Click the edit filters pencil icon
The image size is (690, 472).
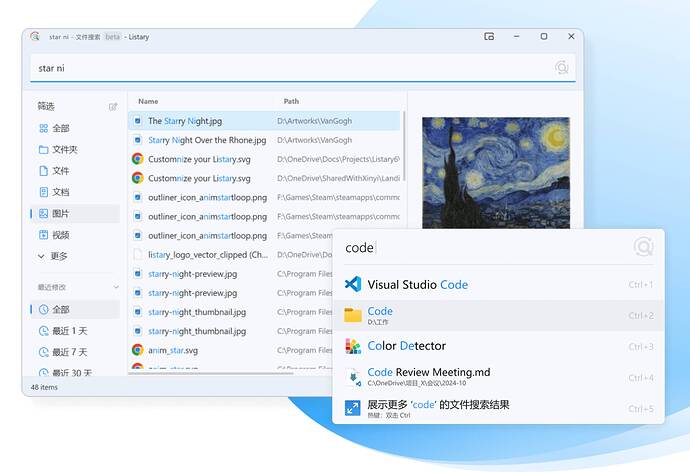113,106
